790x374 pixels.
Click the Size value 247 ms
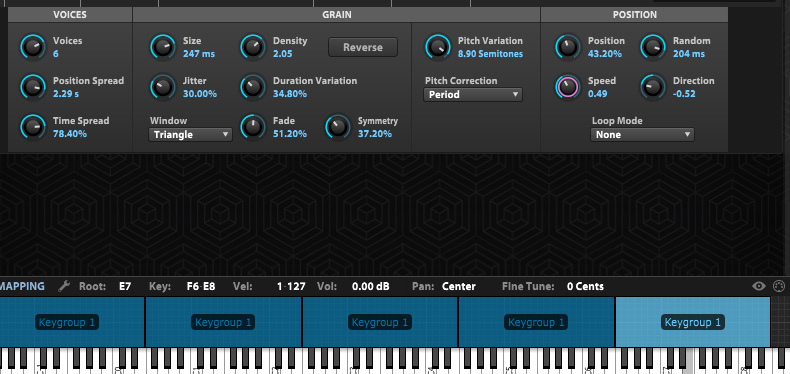pyautogui.click(x=199, y=53)
